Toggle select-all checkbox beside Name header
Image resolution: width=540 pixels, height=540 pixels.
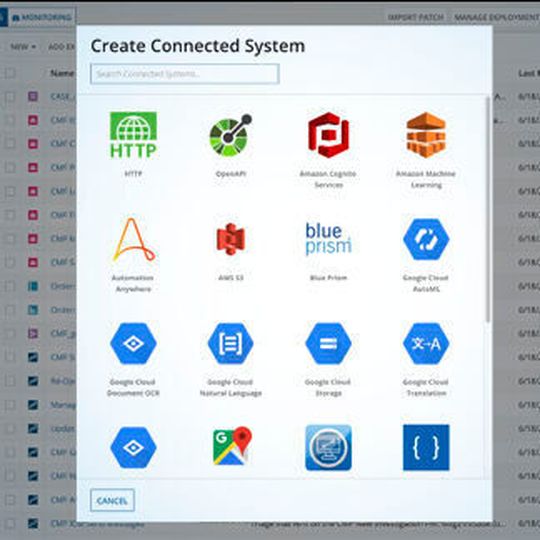coord(10,73)
